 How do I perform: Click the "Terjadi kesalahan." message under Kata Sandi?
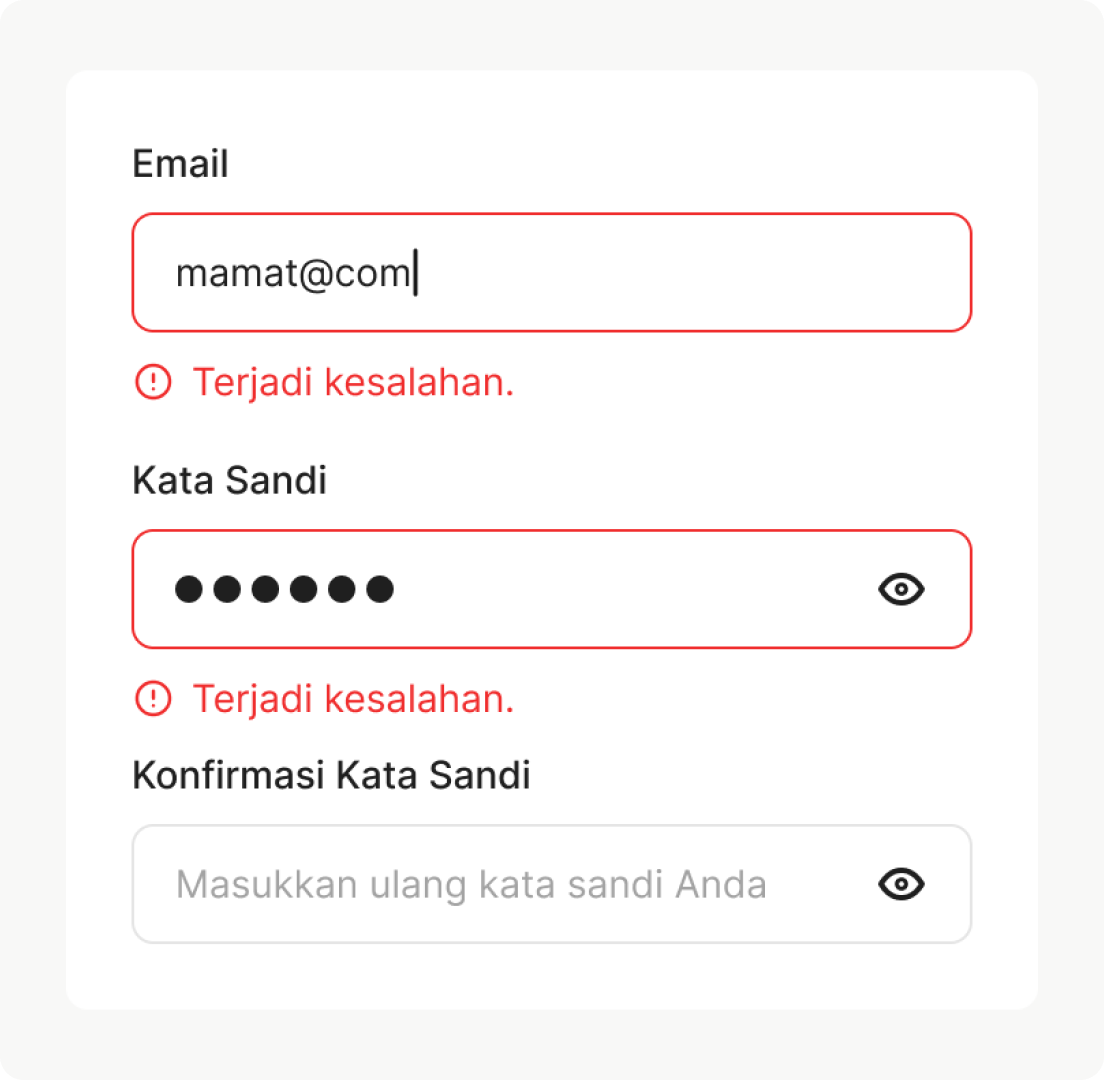(353, 698)
